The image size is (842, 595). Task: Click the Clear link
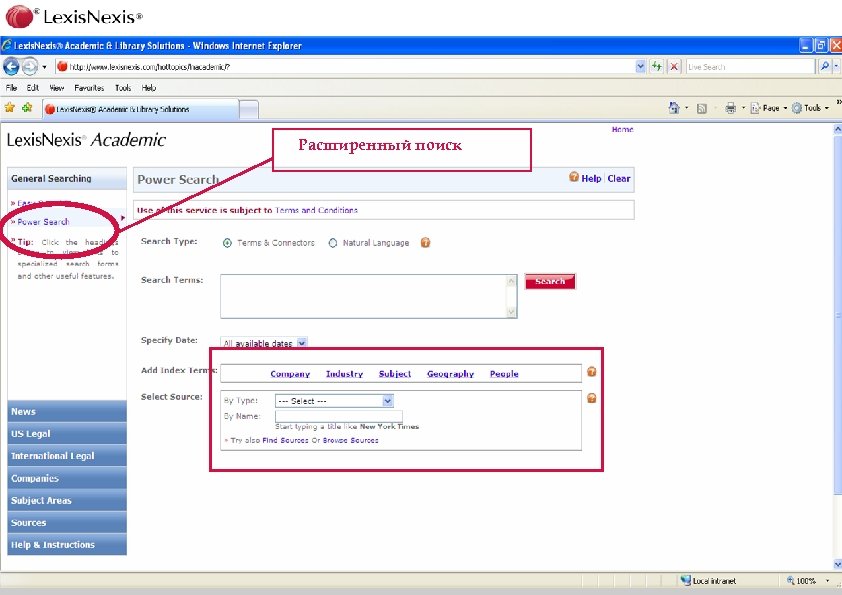coord(619,178)
